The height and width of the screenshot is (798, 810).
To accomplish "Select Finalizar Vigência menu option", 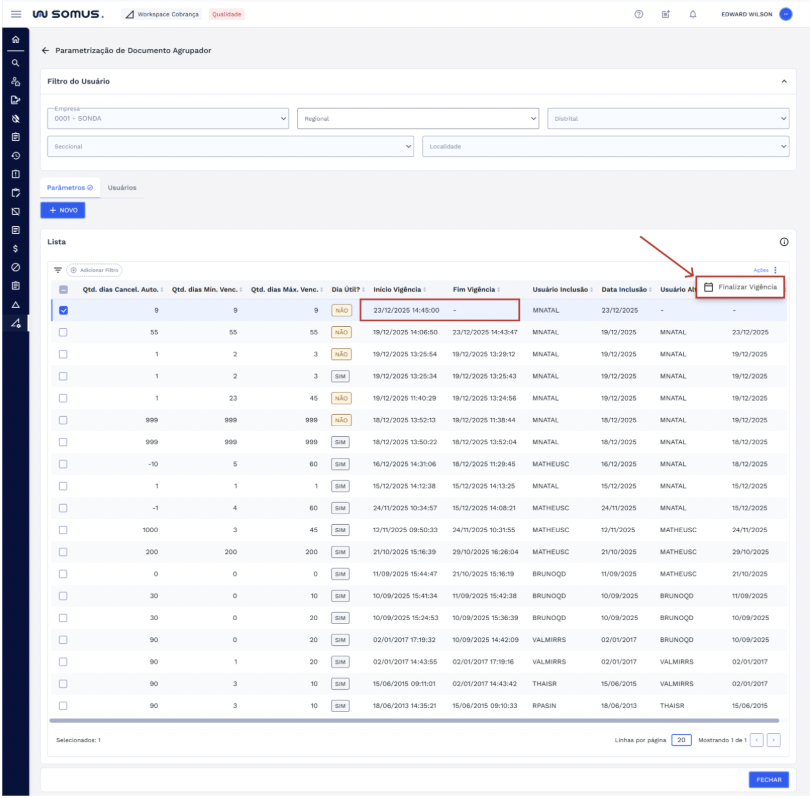I will point(741,287).
